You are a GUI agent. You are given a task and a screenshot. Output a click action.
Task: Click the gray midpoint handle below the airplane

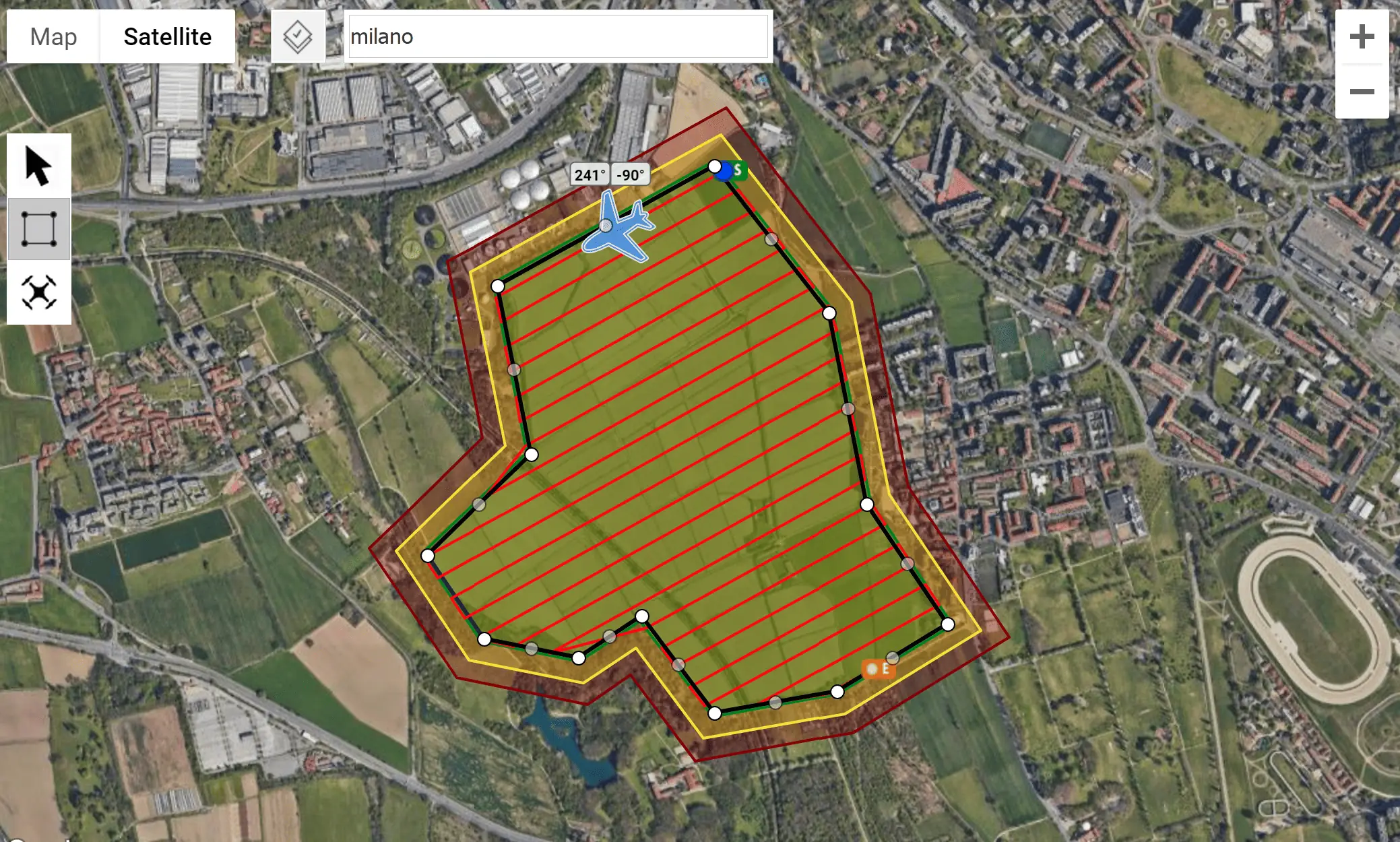tap(606, 226)
